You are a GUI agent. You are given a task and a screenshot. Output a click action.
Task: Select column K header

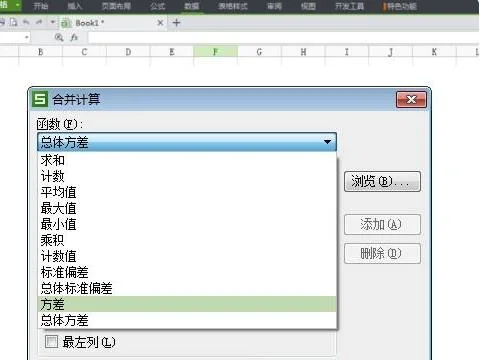pyautogui.click(x=434, y=52)
